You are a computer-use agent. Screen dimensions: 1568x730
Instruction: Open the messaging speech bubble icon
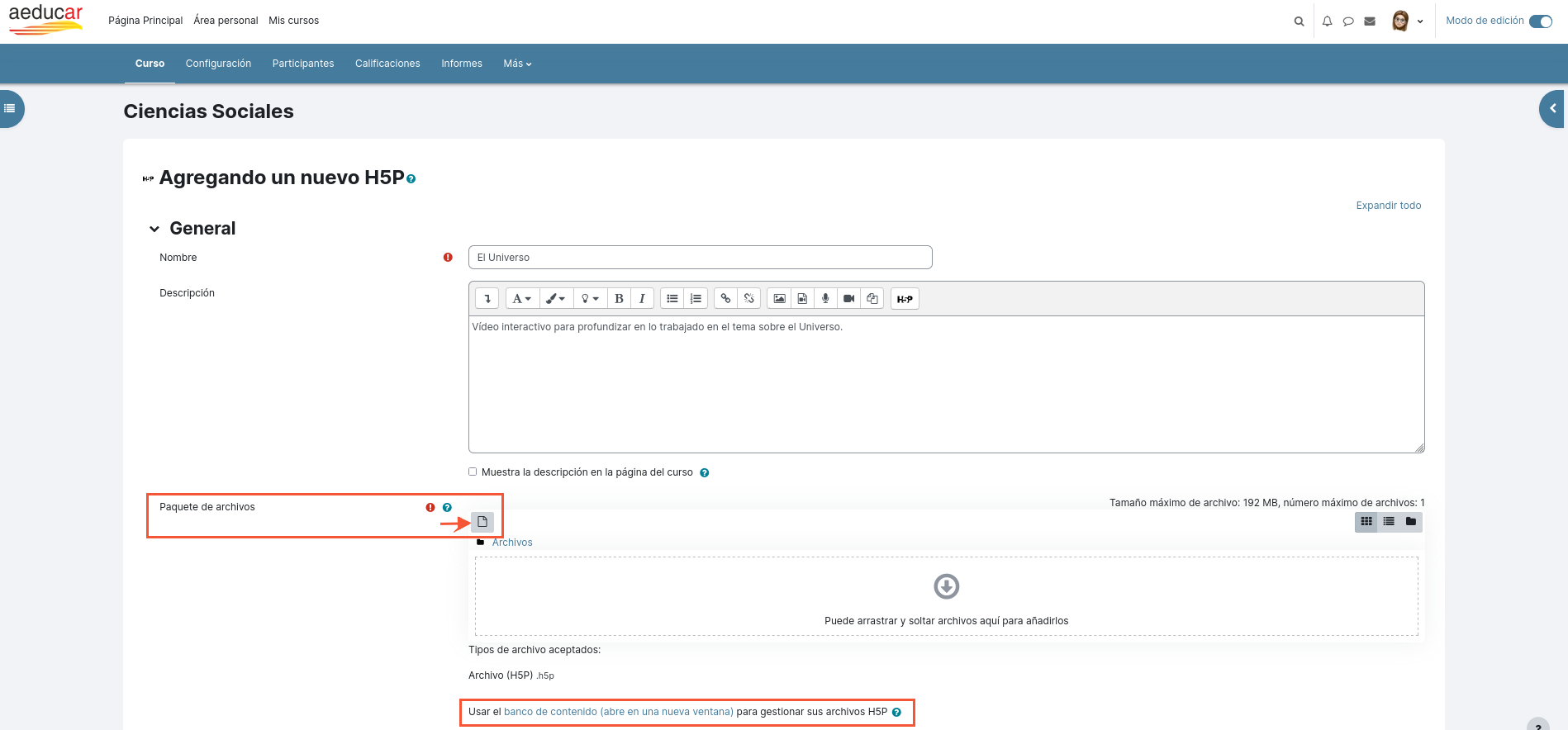click(x=1348, y=21)
